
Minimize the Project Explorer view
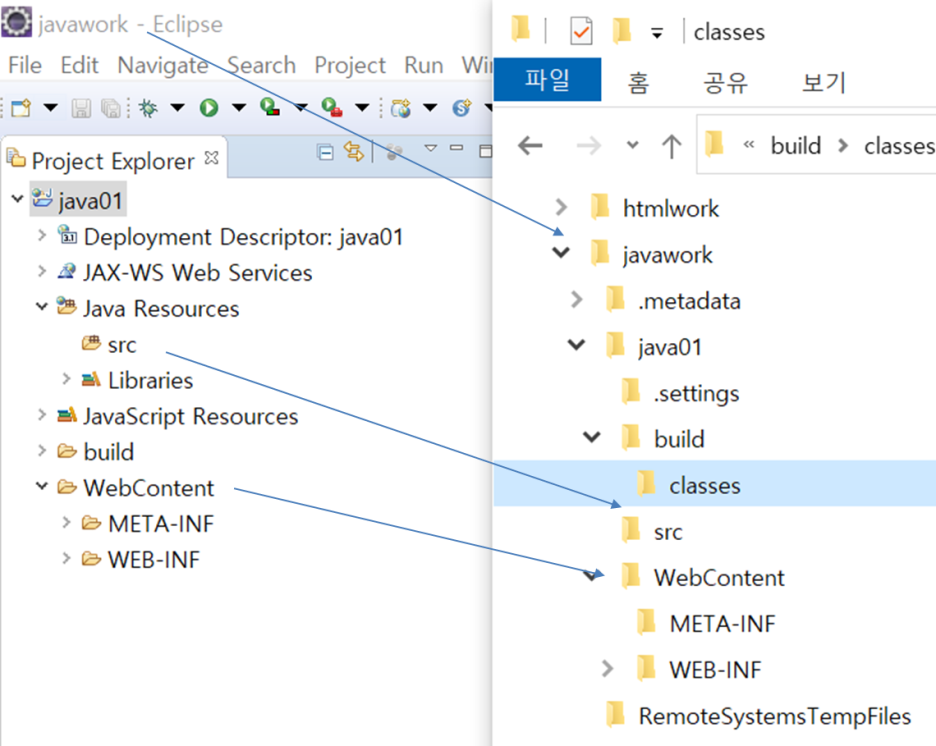(457, 147)
